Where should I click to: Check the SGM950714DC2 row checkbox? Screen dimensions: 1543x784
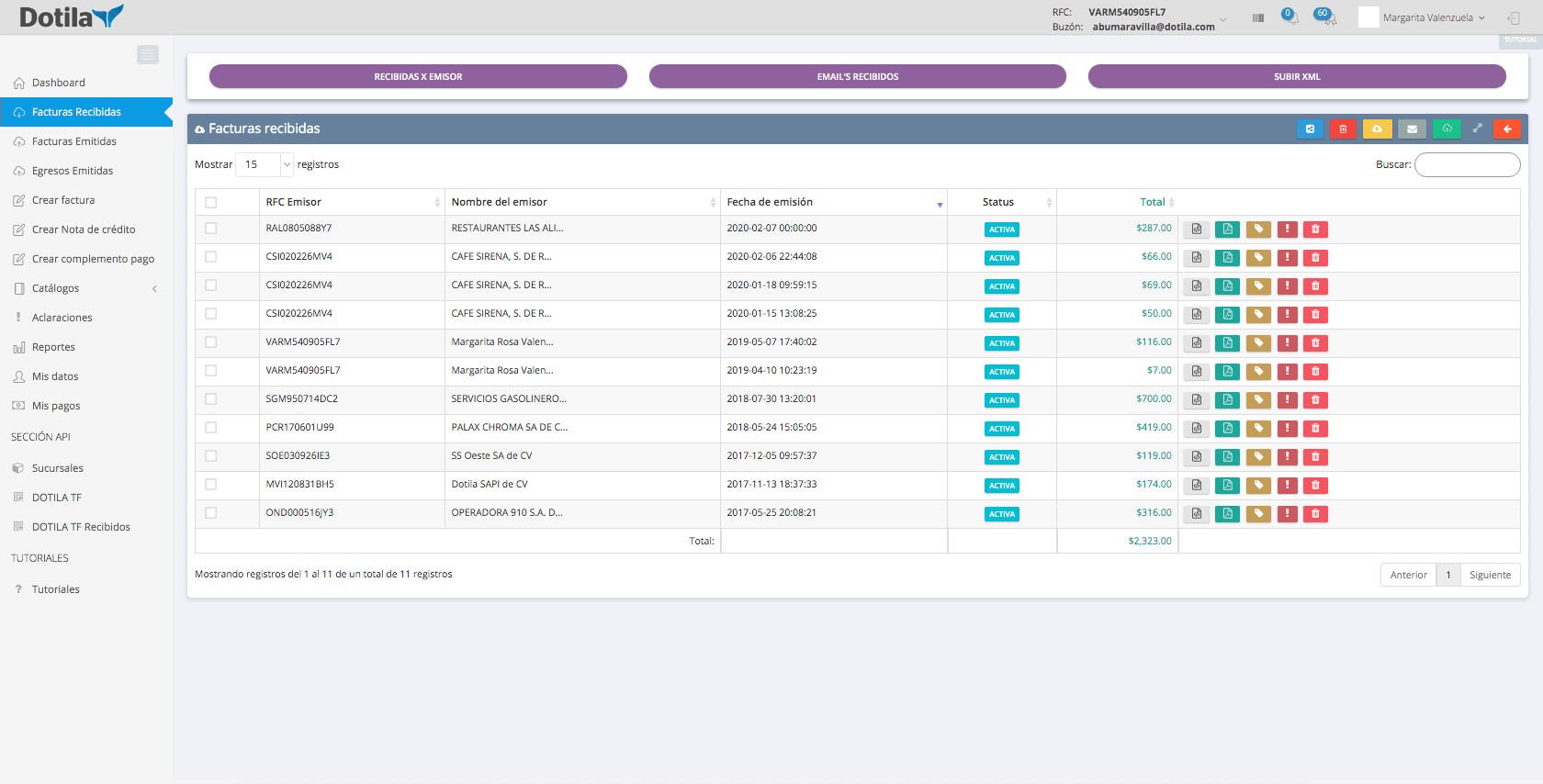[211, 399]
